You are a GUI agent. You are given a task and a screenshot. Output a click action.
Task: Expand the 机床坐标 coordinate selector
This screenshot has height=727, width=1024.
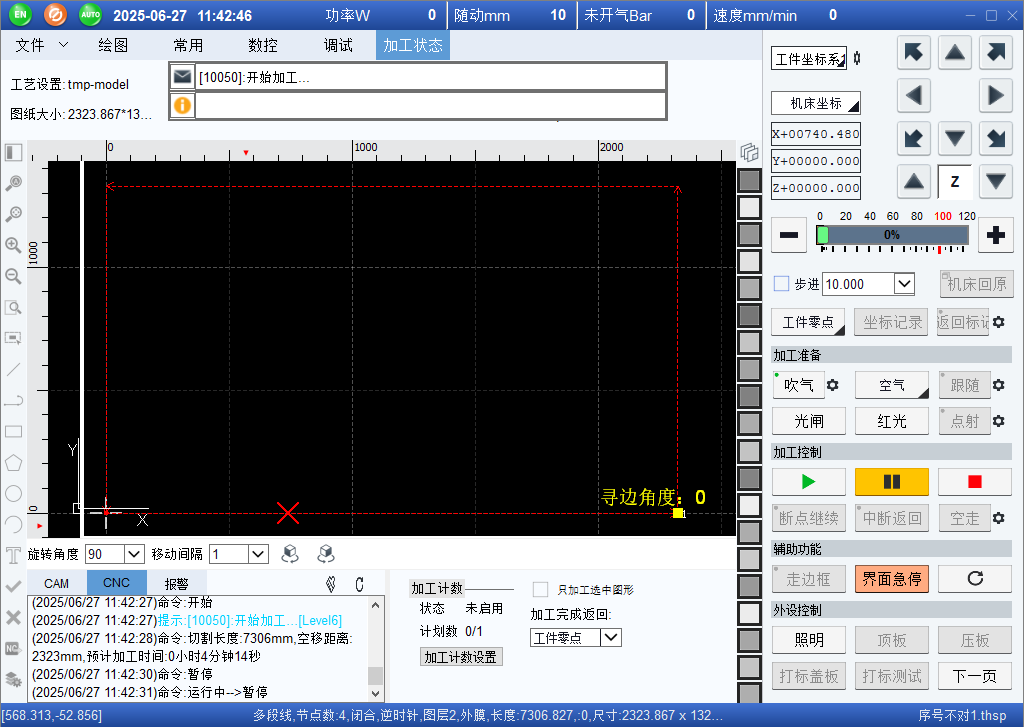pos(816,103)
